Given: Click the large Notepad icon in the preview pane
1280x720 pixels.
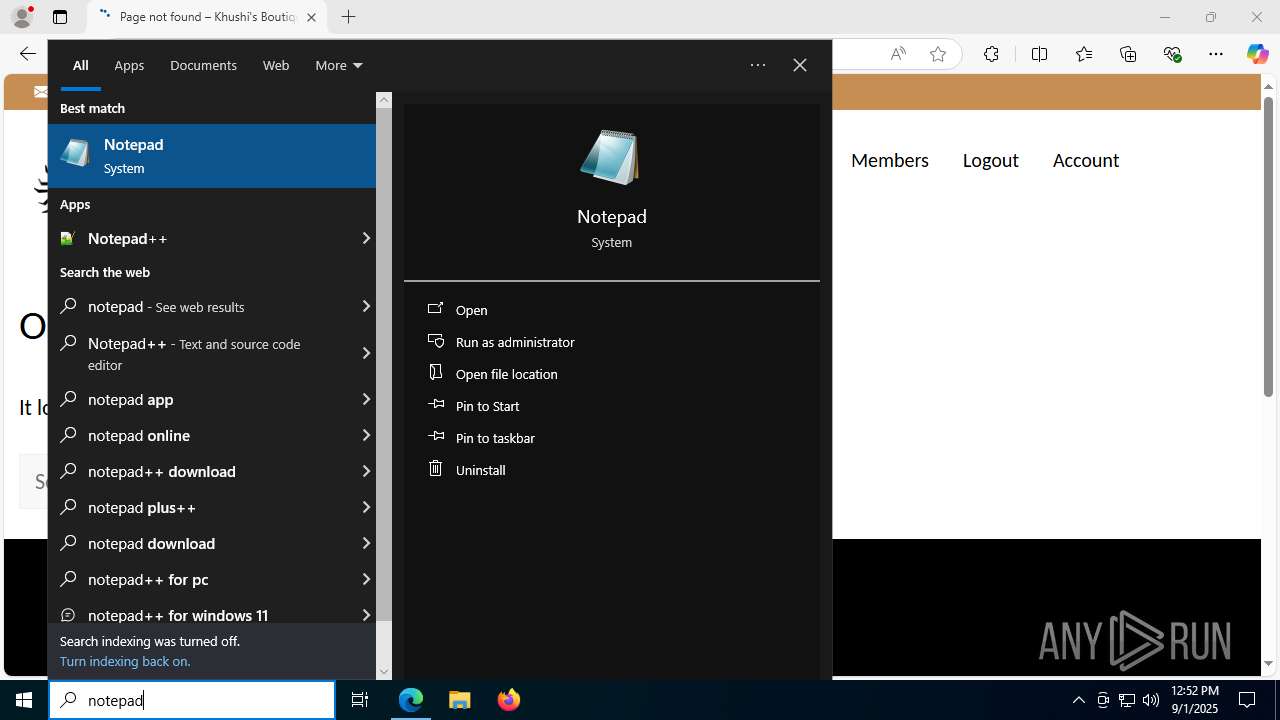Looking at the screenshot, I should pyautogui.click(x=610, y=157).
